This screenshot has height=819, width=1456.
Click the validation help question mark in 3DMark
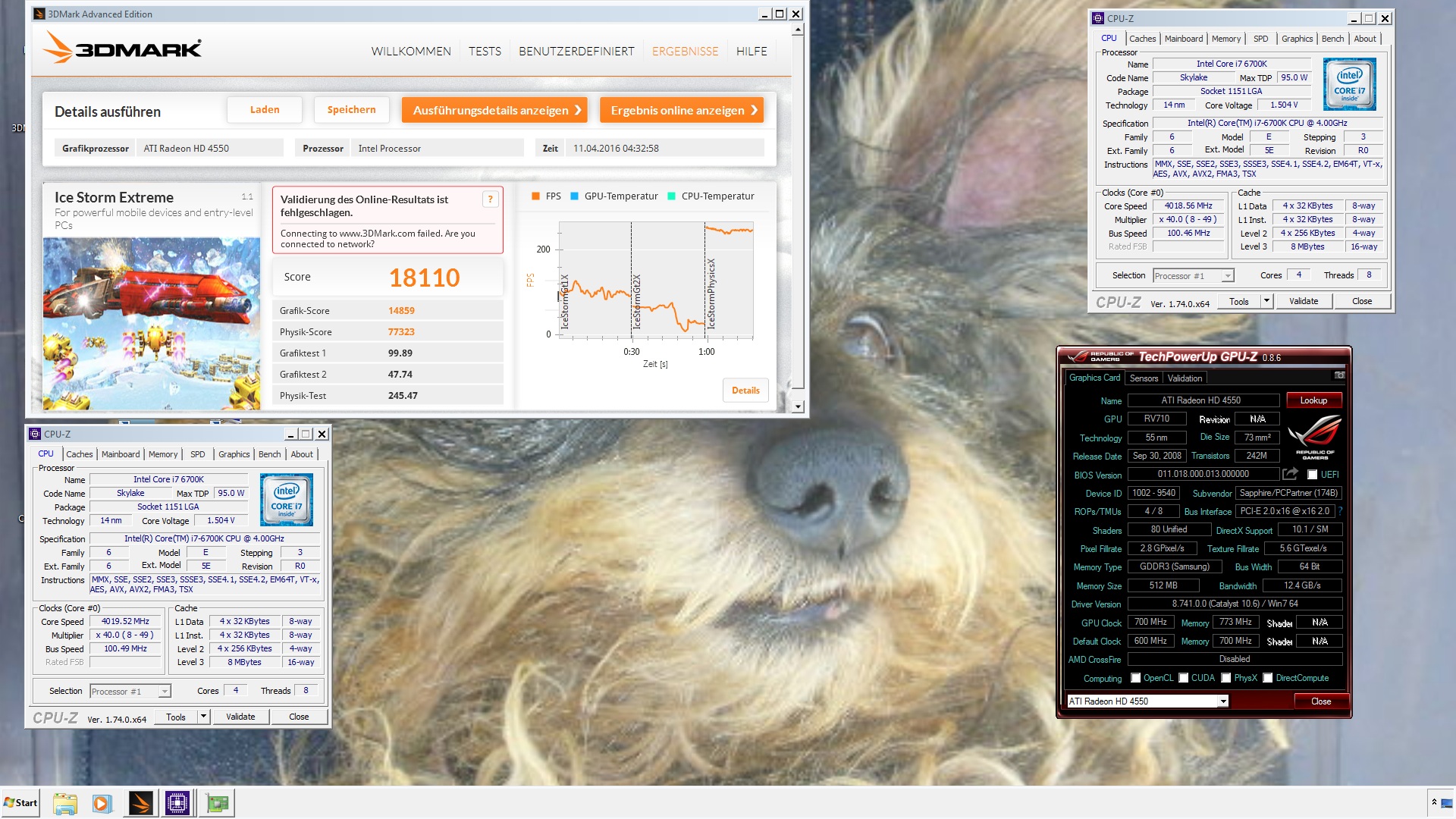(x=490, y=199)
